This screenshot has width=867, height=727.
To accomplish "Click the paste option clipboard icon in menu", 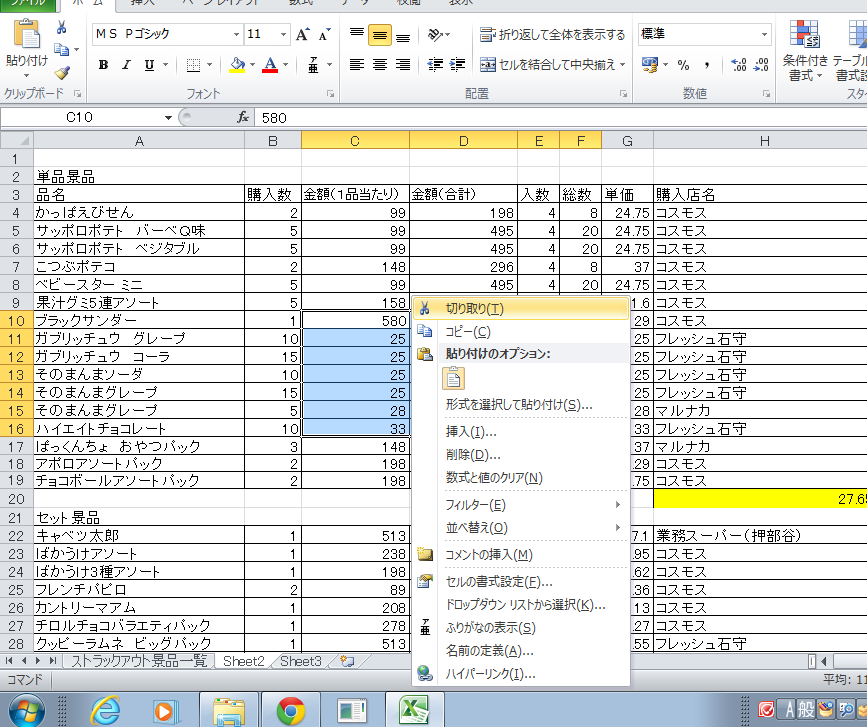I will [x=453, y=379].
